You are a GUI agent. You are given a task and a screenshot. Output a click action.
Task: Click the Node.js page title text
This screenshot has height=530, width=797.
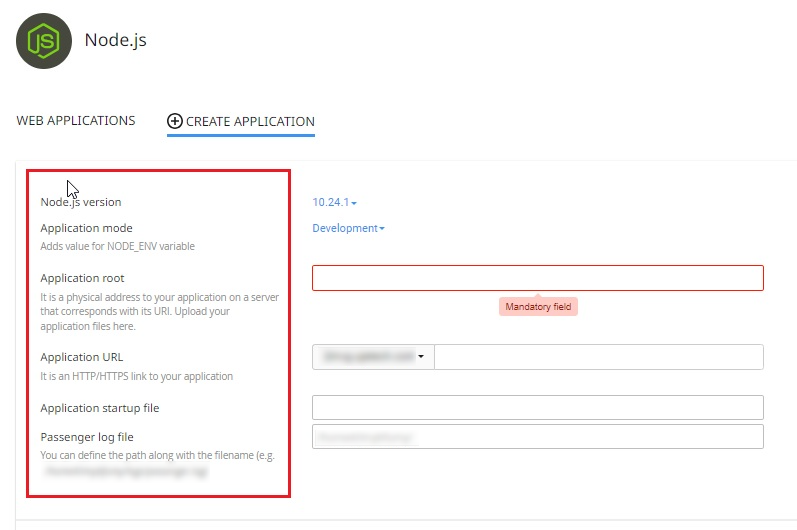coord(115,40)
